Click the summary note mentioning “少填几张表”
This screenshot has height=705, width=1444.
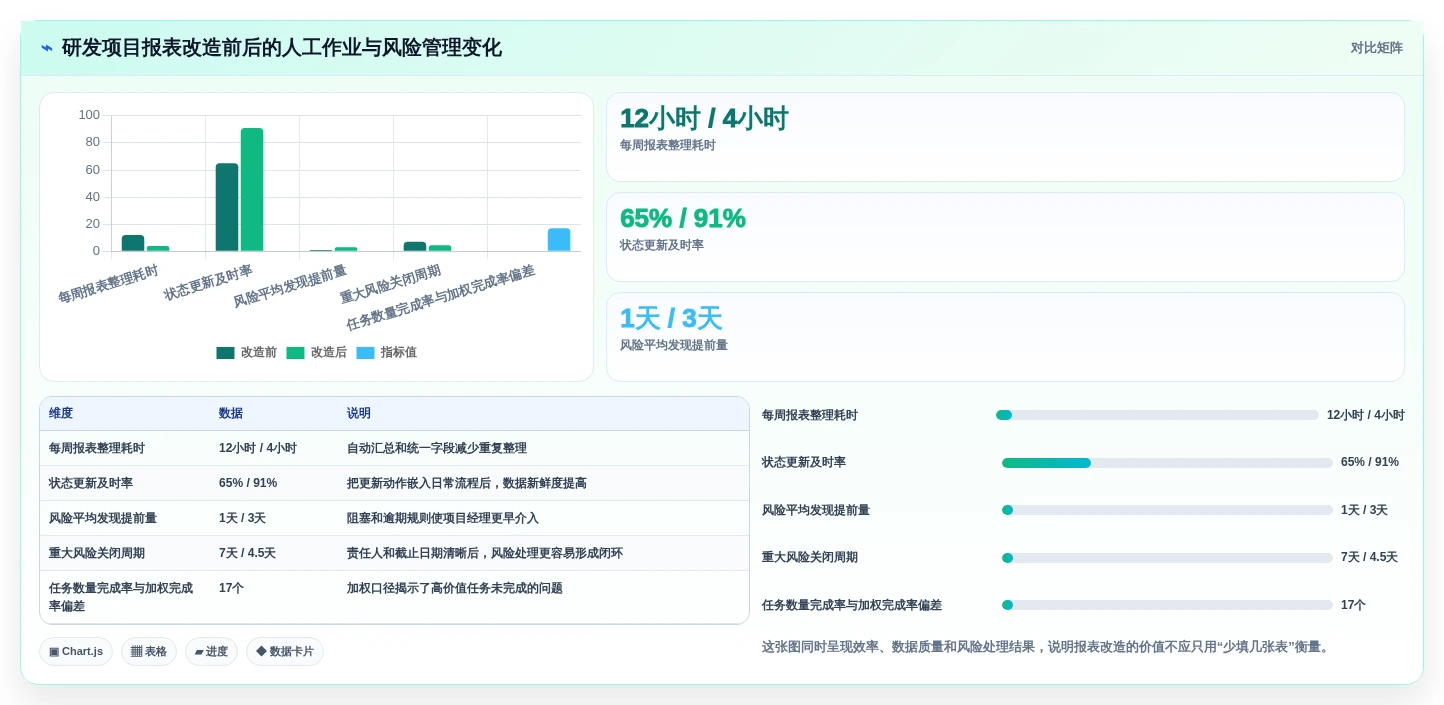[1048, 647]
